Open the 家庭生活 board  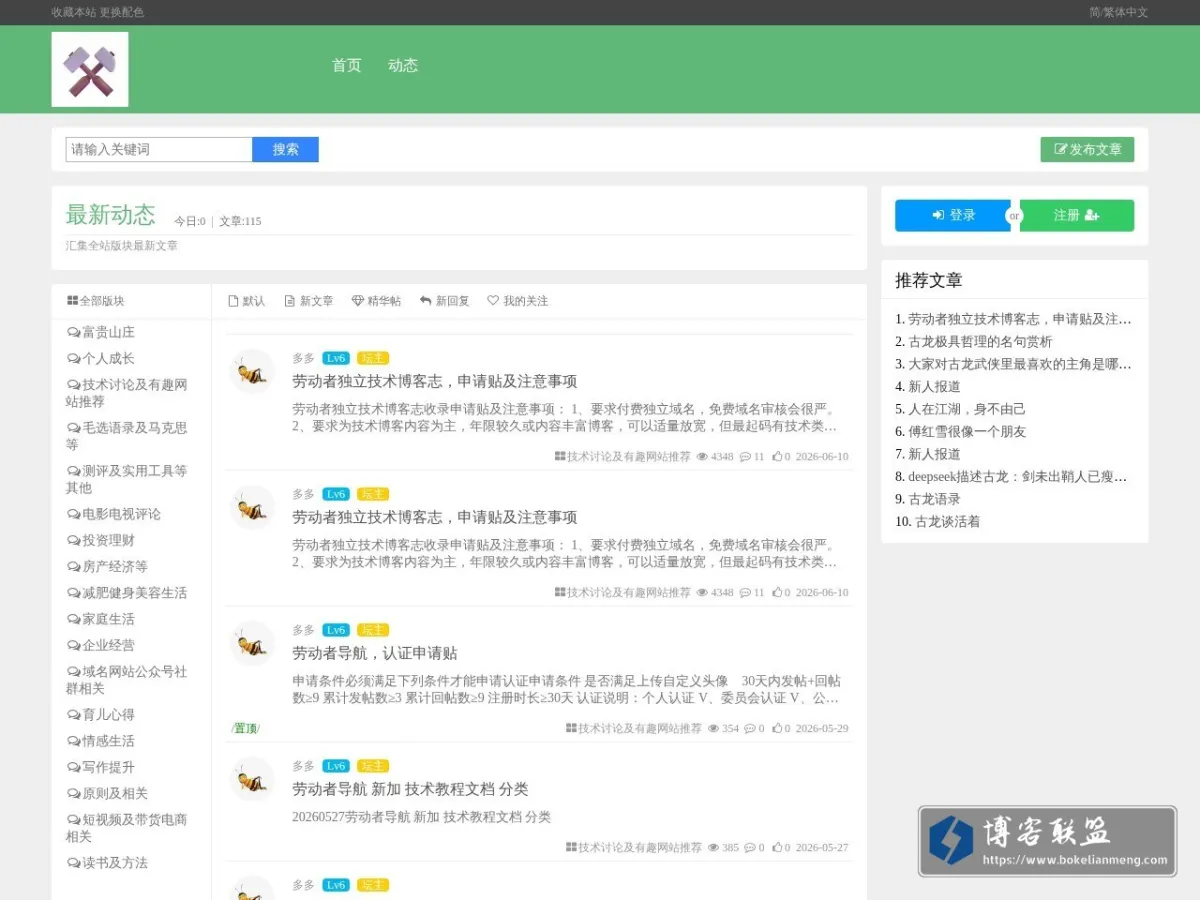[101, 619]
